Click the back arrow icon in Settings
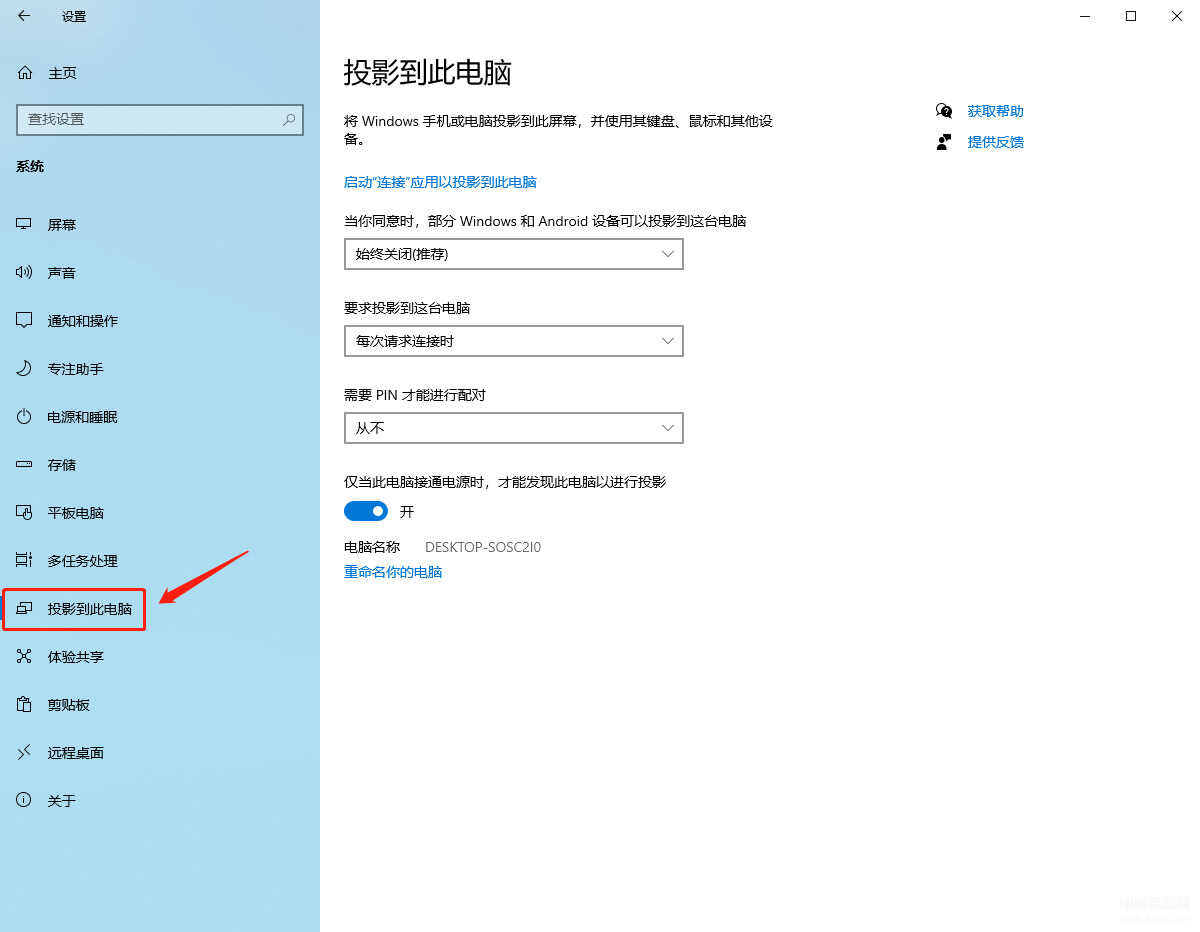 pyautogui.click(x=24, y=16)
